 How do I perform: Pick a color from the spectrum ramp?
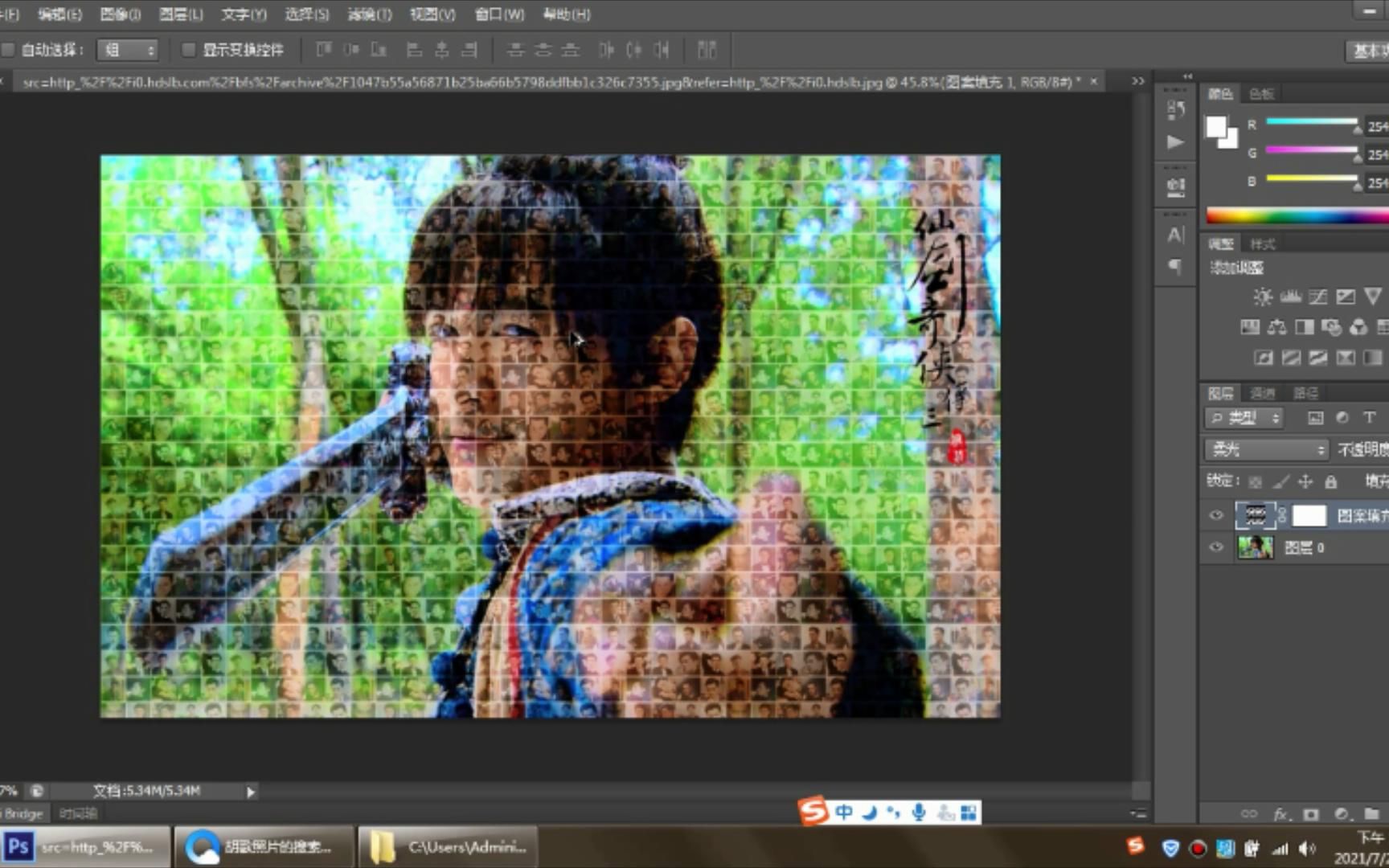[1297, 215]
